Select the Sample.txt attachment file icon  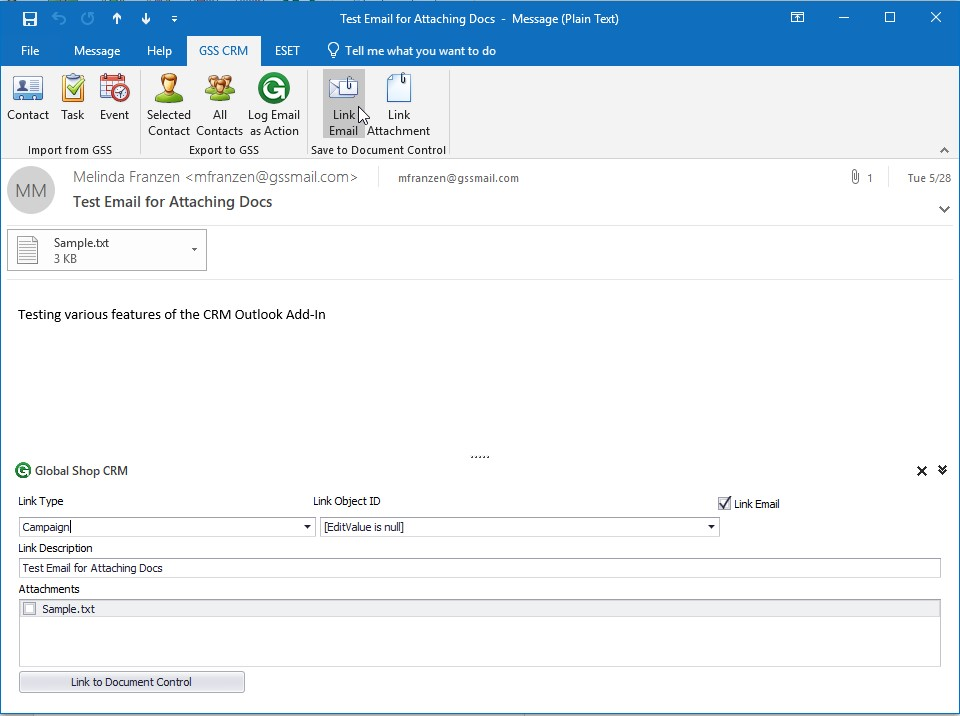coord(28,250)
